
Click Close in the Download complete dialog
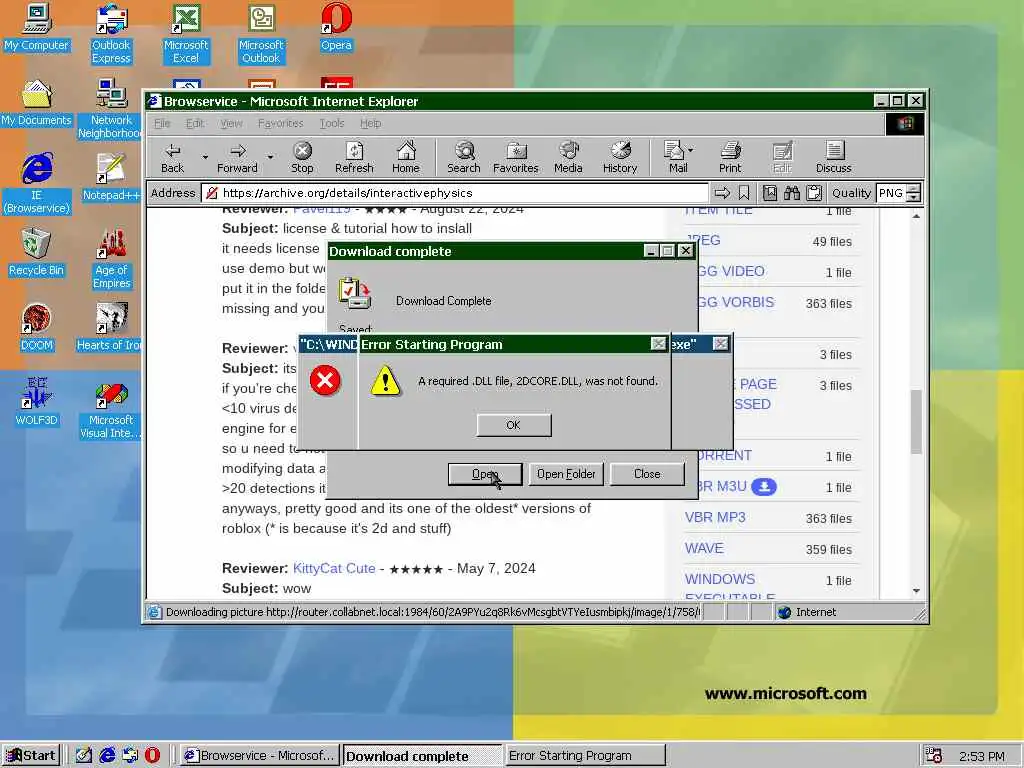click(647, 474)
